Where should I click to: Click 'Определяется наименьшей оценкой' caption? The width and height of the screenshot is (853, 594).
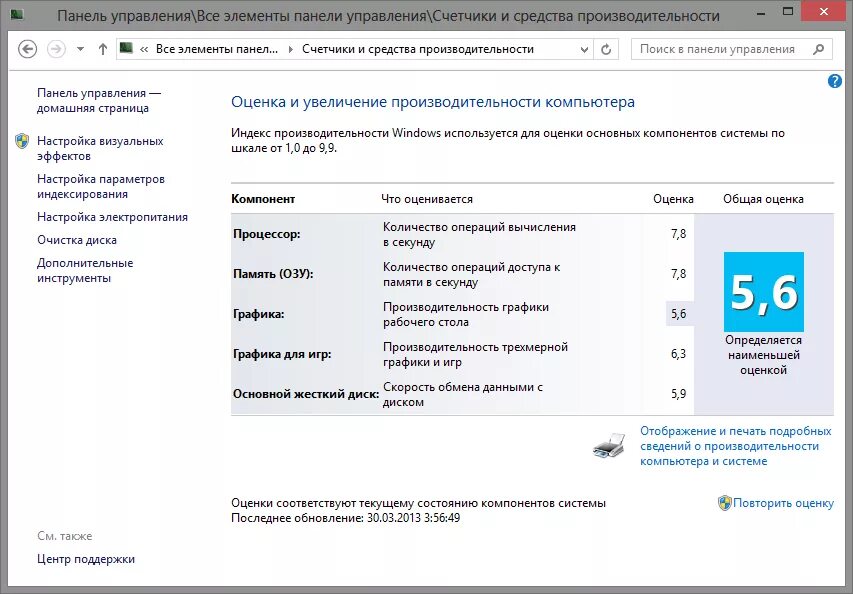coord(764,355)
